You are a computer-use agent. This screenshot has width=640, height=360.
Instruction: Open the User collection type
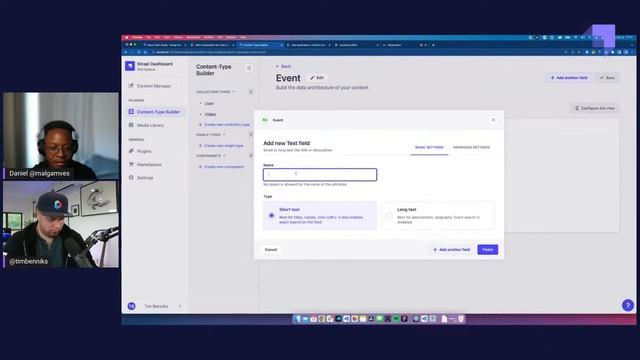pos(209,104)
